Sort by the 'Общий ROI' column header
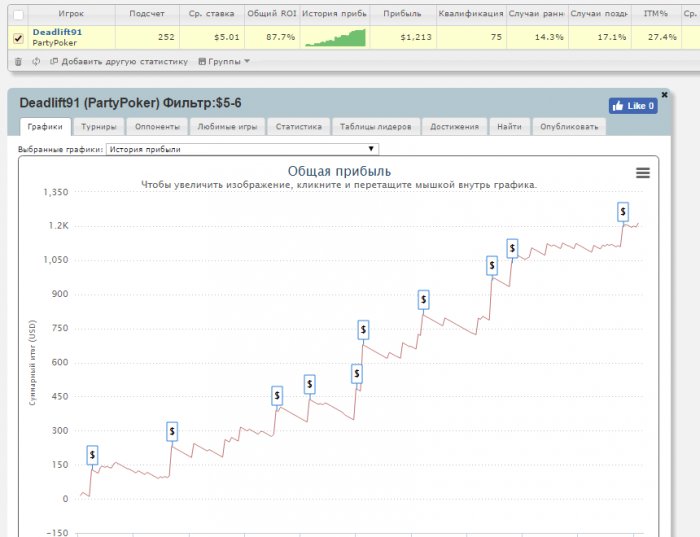700x537 pixels. click(272, 14)
